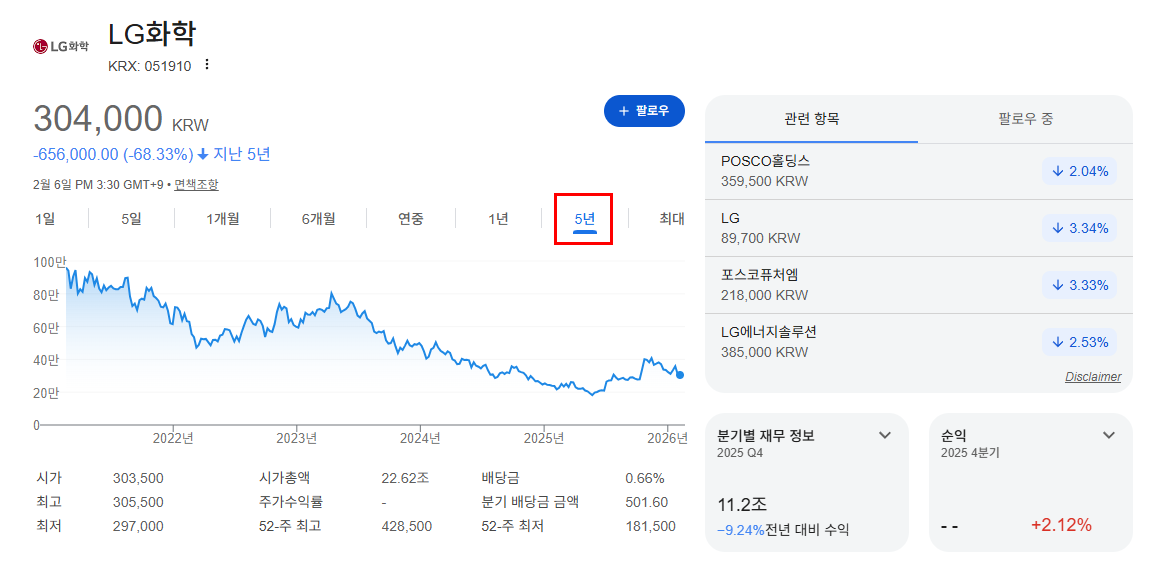1150x569 pixels.
Task: Click the 52-주 최저 value 181,500
Action: point(651,526)
